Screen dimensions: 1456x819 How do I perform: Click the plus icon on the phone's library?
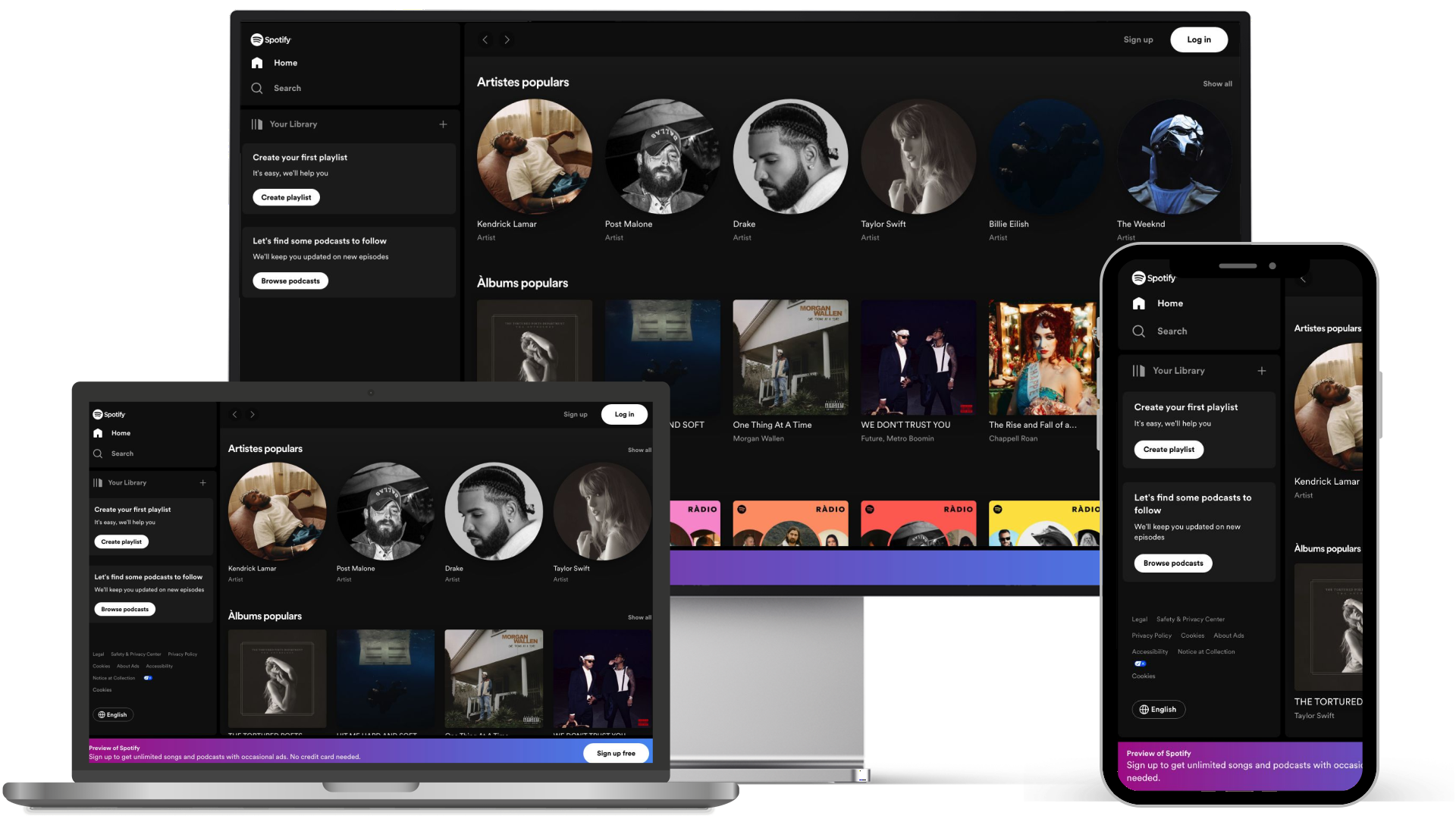[x=1262, y=371]
